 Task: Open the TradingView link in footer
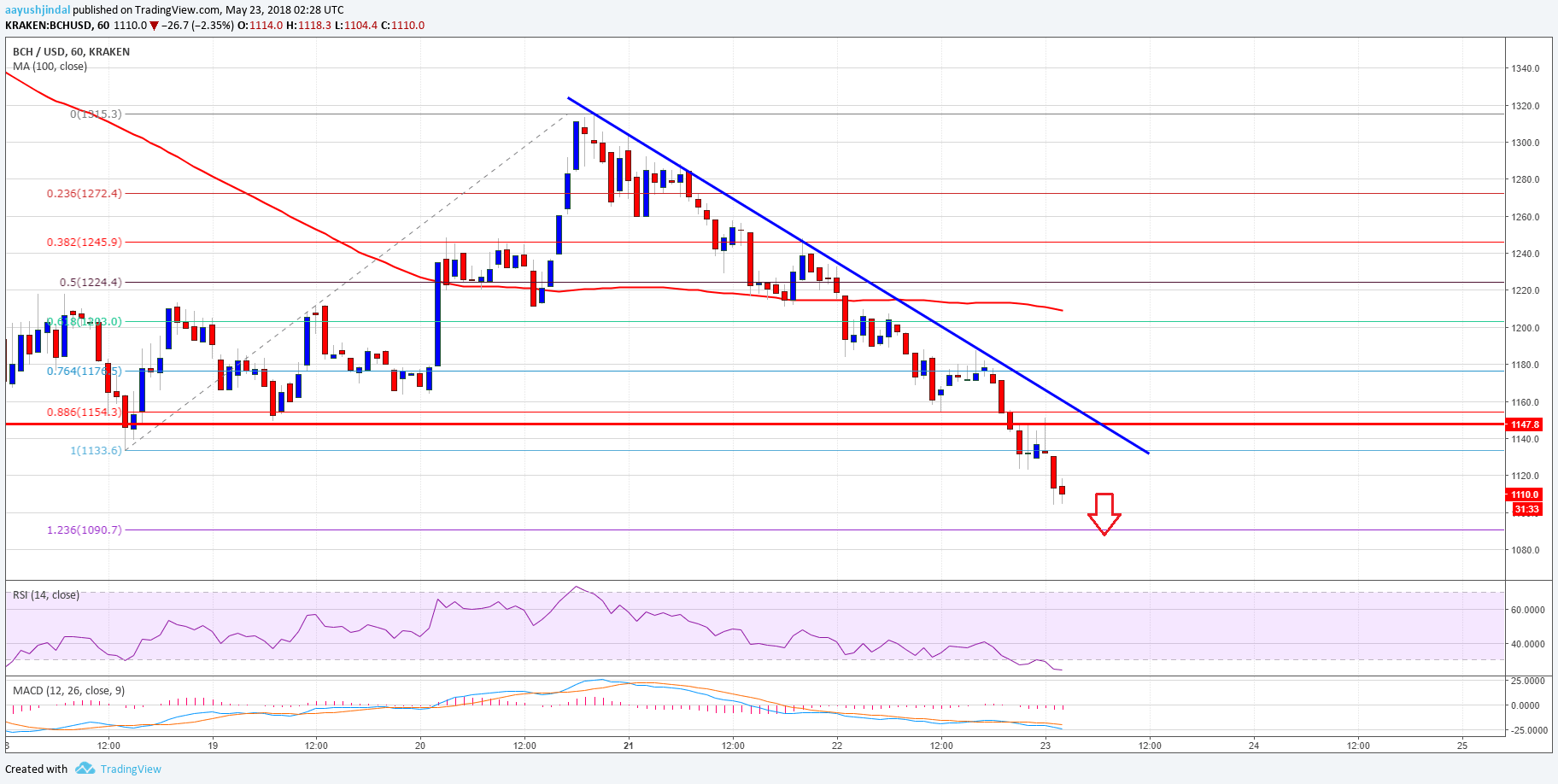click(131, 769)
